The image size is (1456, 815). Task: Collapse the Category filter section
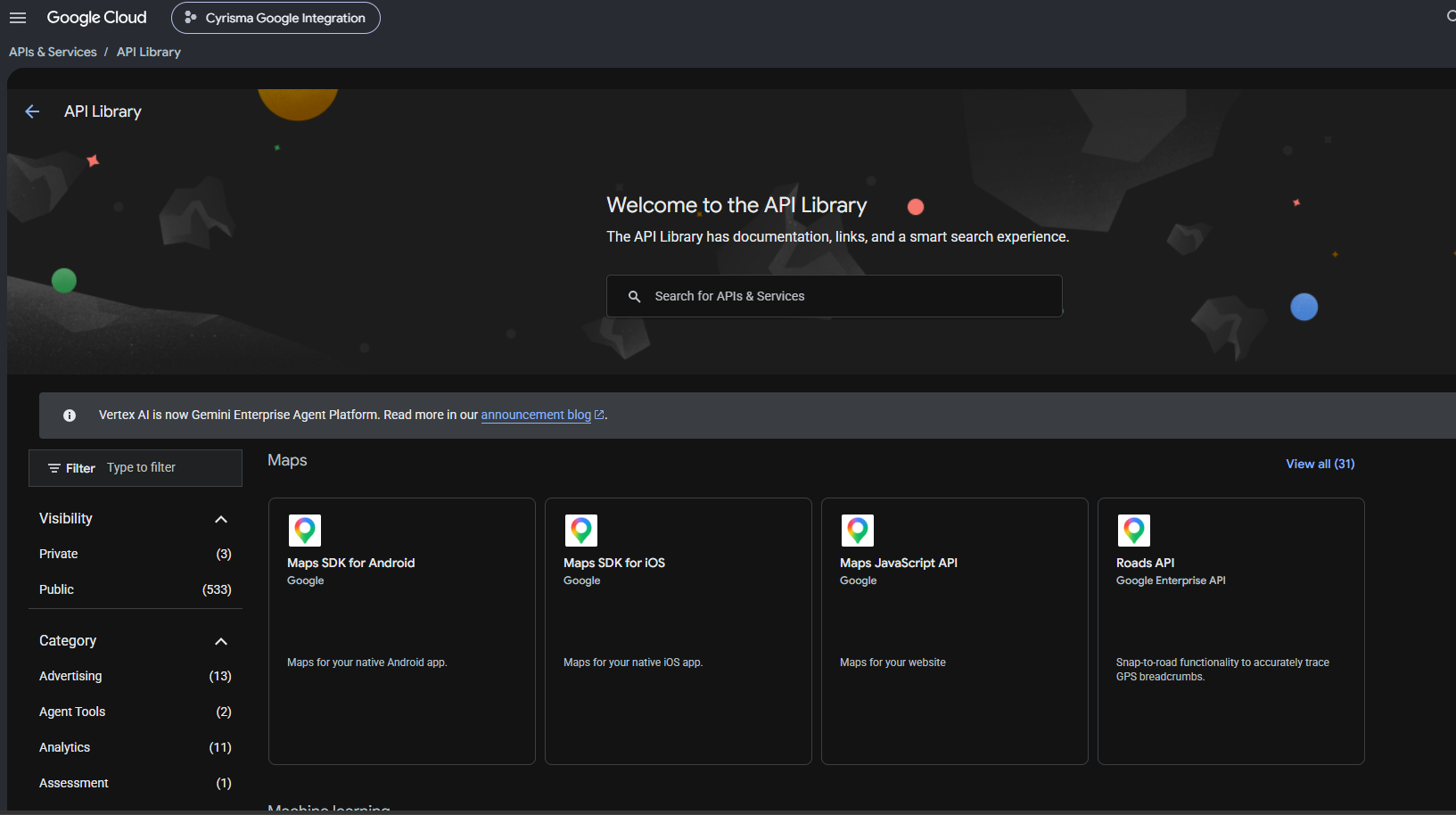[x=221, y=641]
